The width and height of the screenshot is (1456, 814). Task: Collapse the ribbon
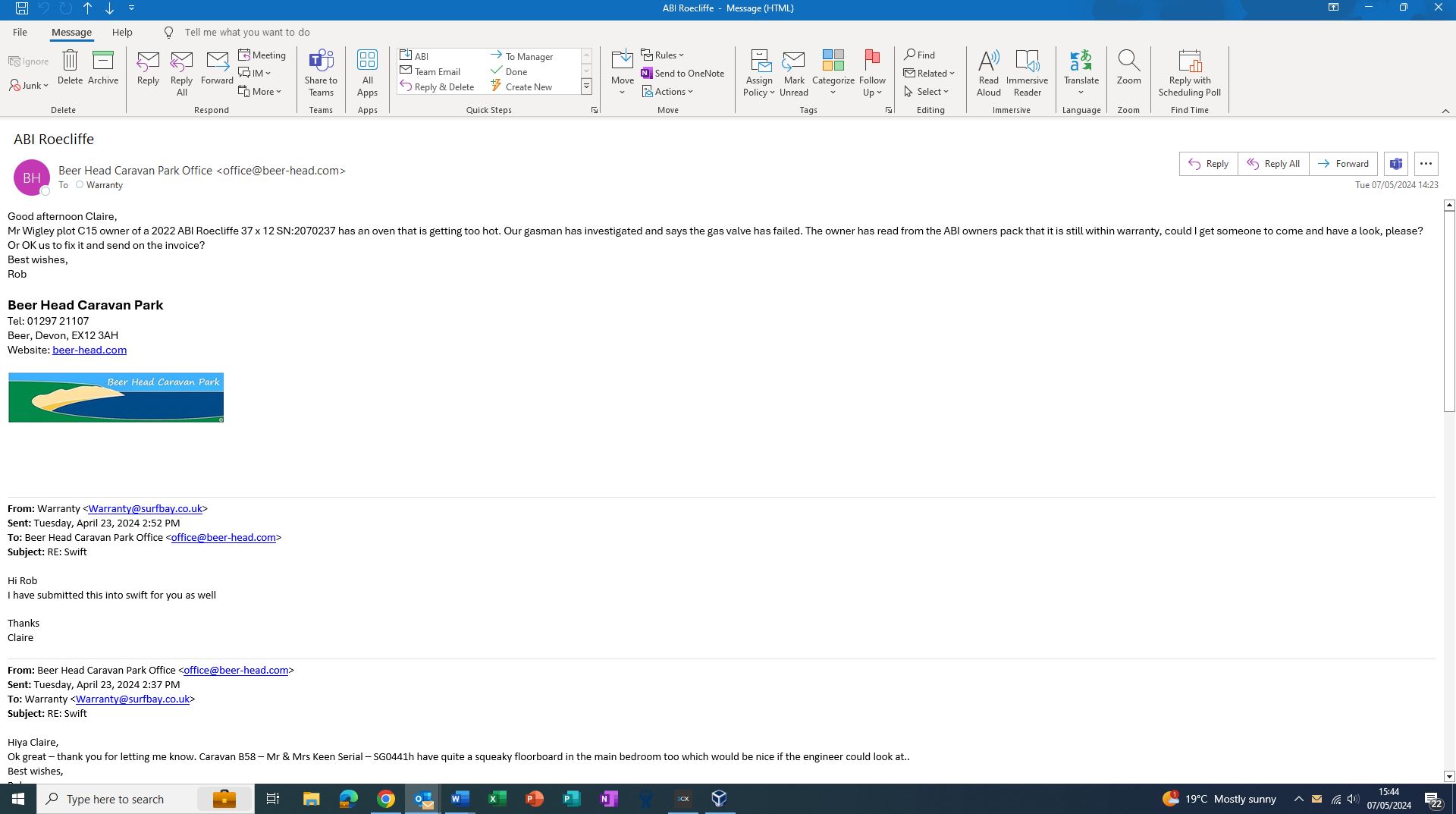[x=1445, y=111]
